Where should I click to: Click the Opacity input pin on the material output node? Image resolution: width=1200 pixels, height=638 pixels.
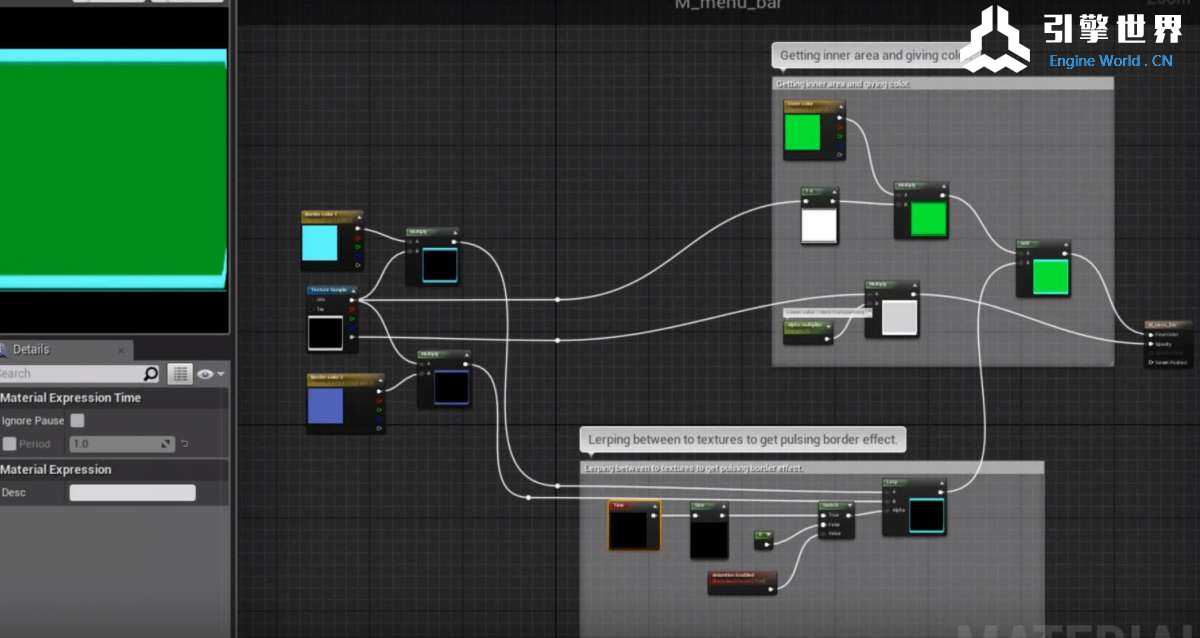pos(1152,343)
